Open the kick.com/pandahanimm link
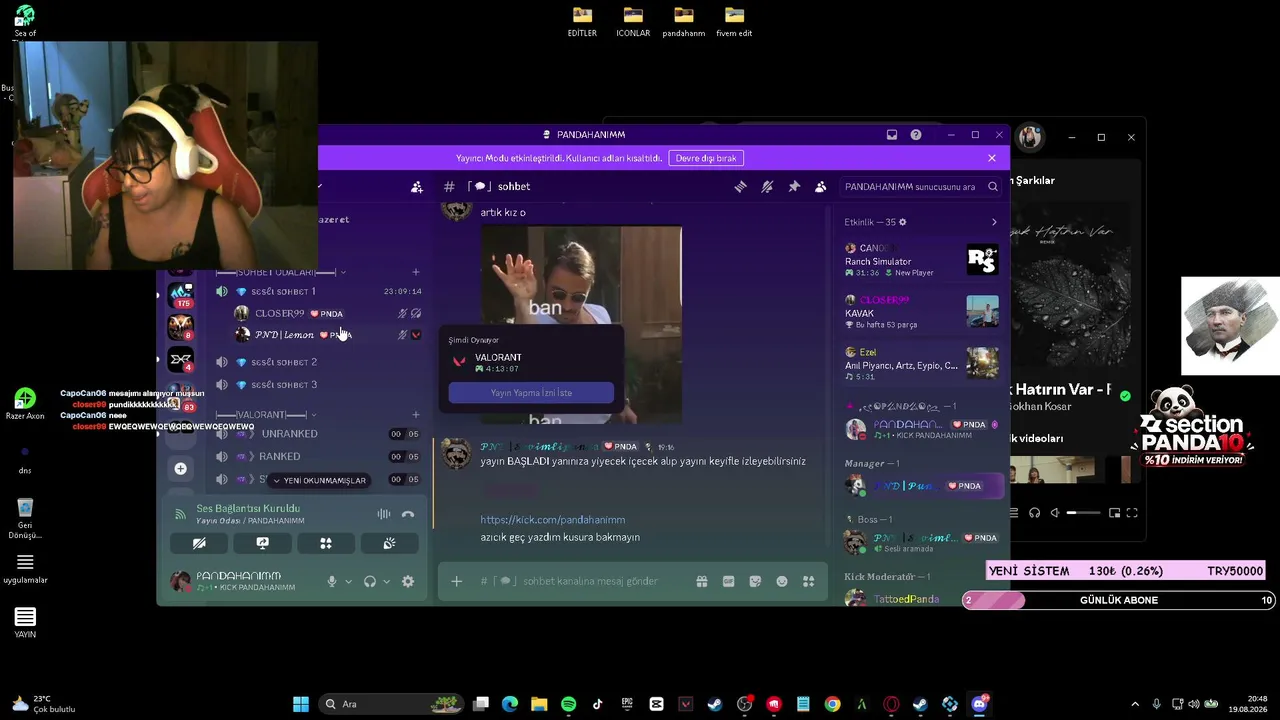 tap(553, 520)
